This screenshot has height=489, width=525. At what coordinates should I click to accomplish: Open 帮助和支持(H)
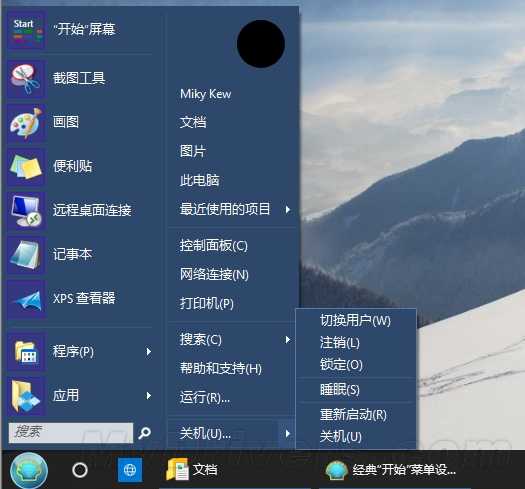pyautogui.click(x=221, y=369)
